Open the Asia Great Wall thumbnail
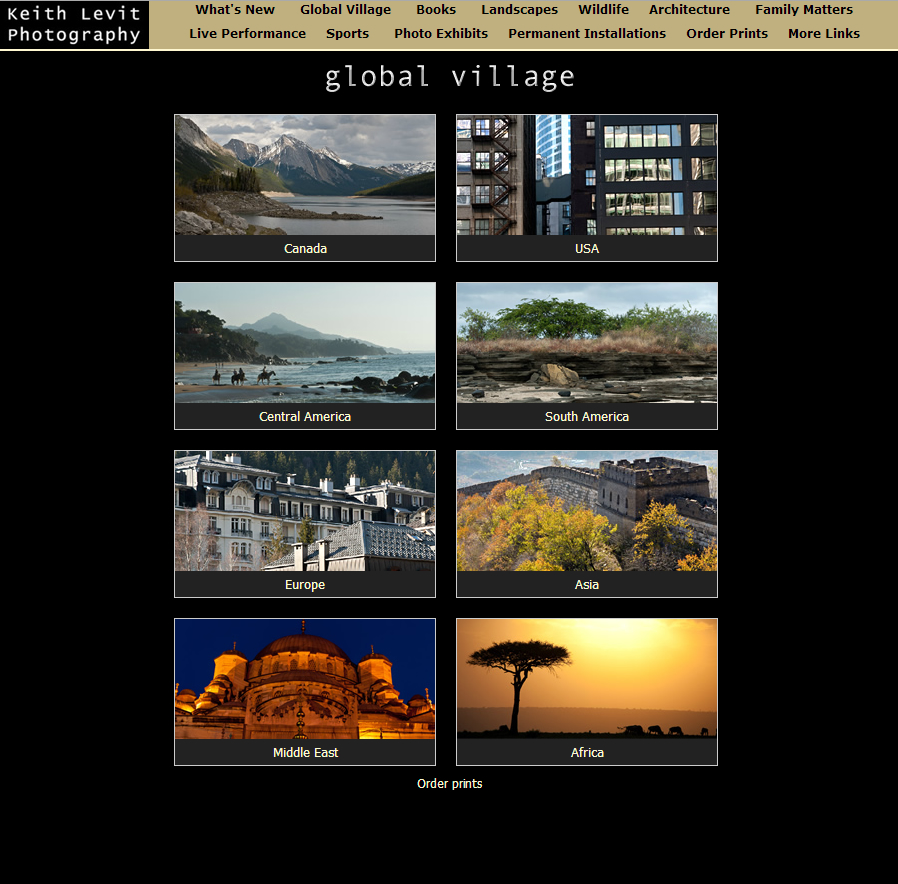Image resolution: width=898 pixels, height=884 pixels. click(x=586, y=511)
